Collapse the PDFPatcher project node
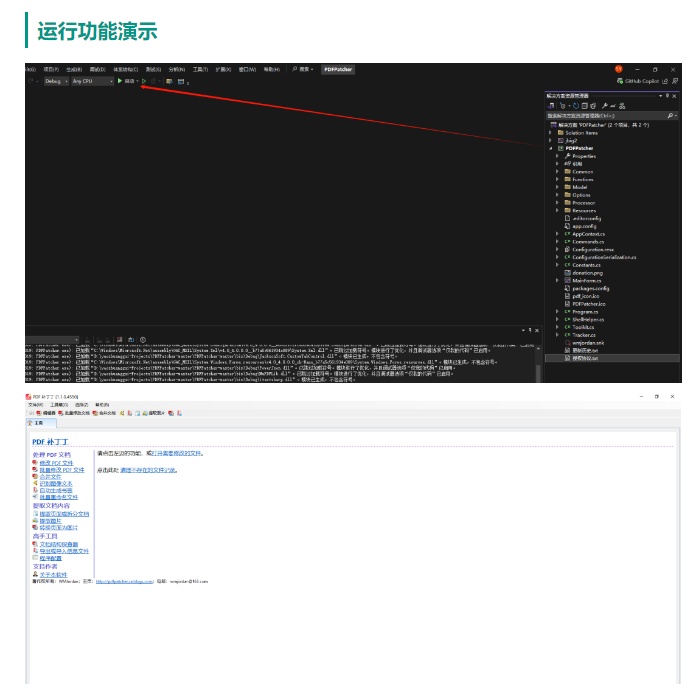The height and width of the screenshot is (690, 693). (x=551, y=149)
